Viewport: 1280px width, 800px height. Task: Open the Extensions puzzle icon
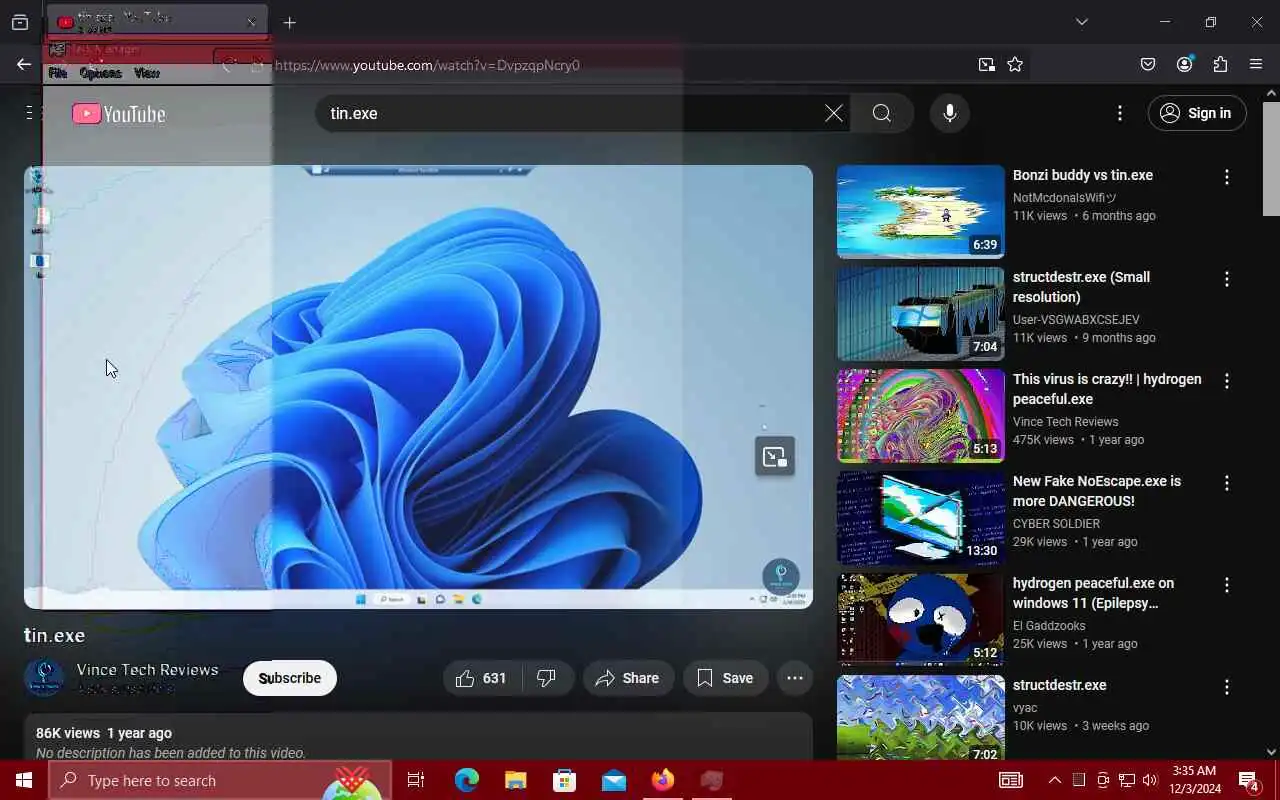(1220, 65)
